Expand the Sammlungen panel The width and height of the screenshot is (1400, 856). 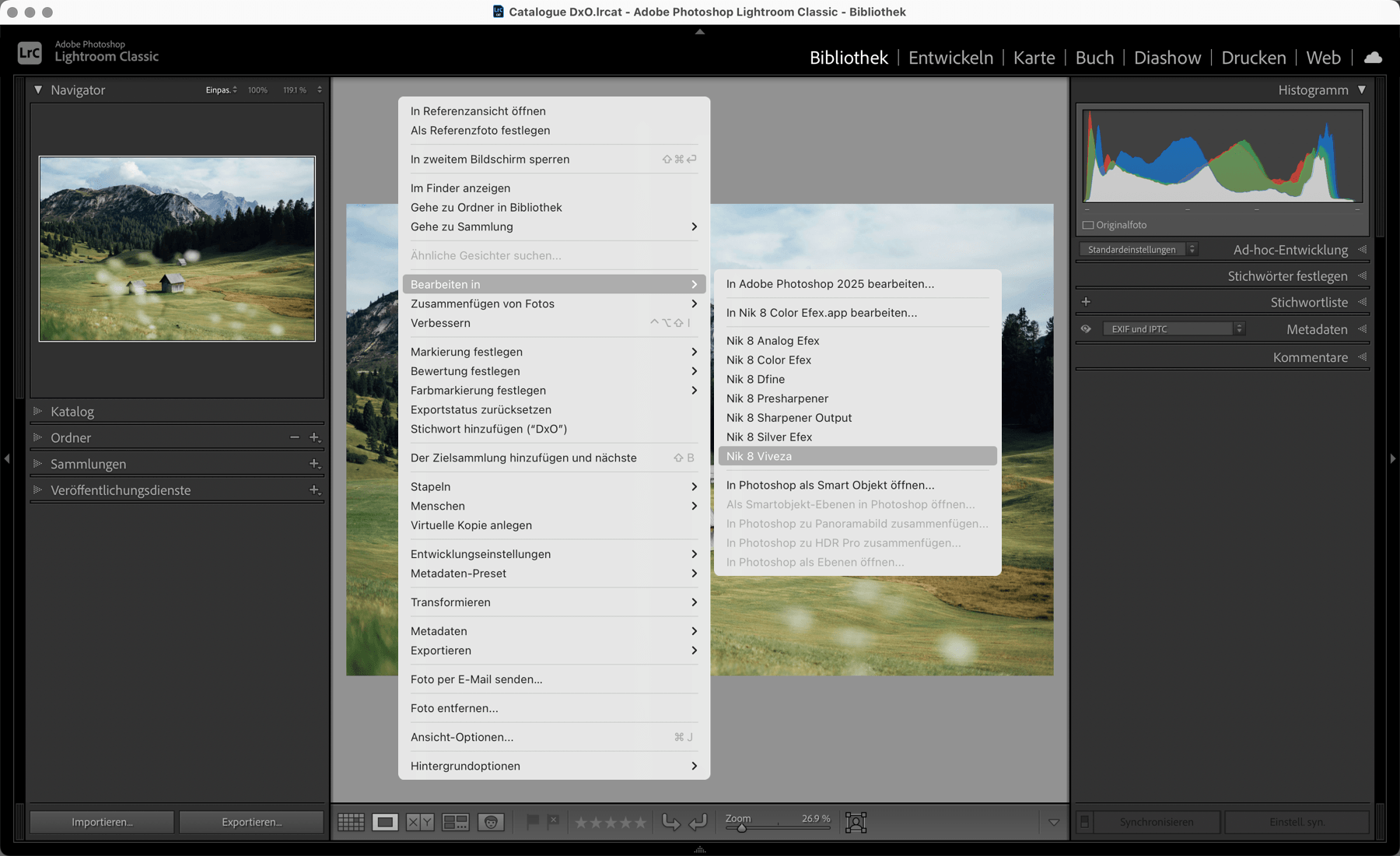coord(37,464)
